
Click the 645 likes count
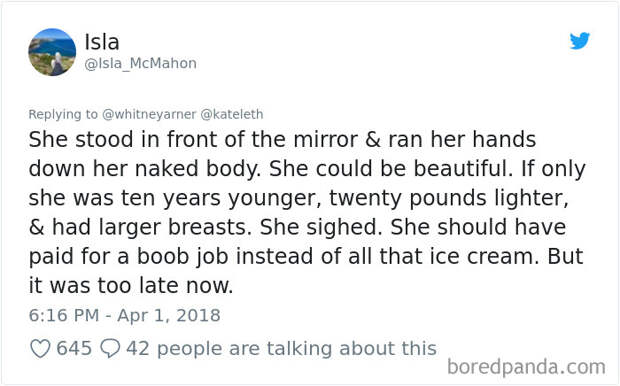74,348
